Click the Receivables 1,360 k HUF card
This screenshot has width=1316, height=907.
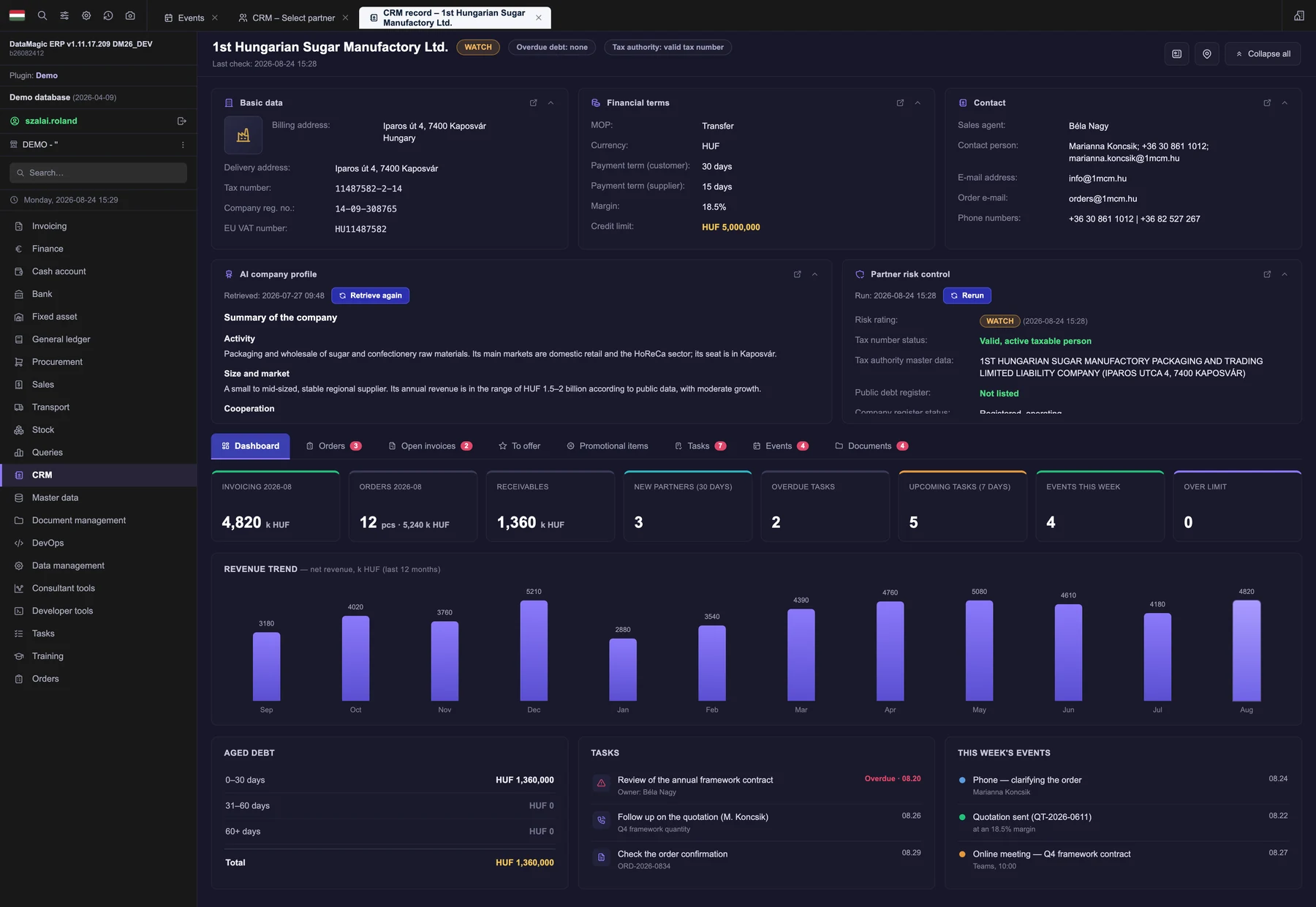551,506
